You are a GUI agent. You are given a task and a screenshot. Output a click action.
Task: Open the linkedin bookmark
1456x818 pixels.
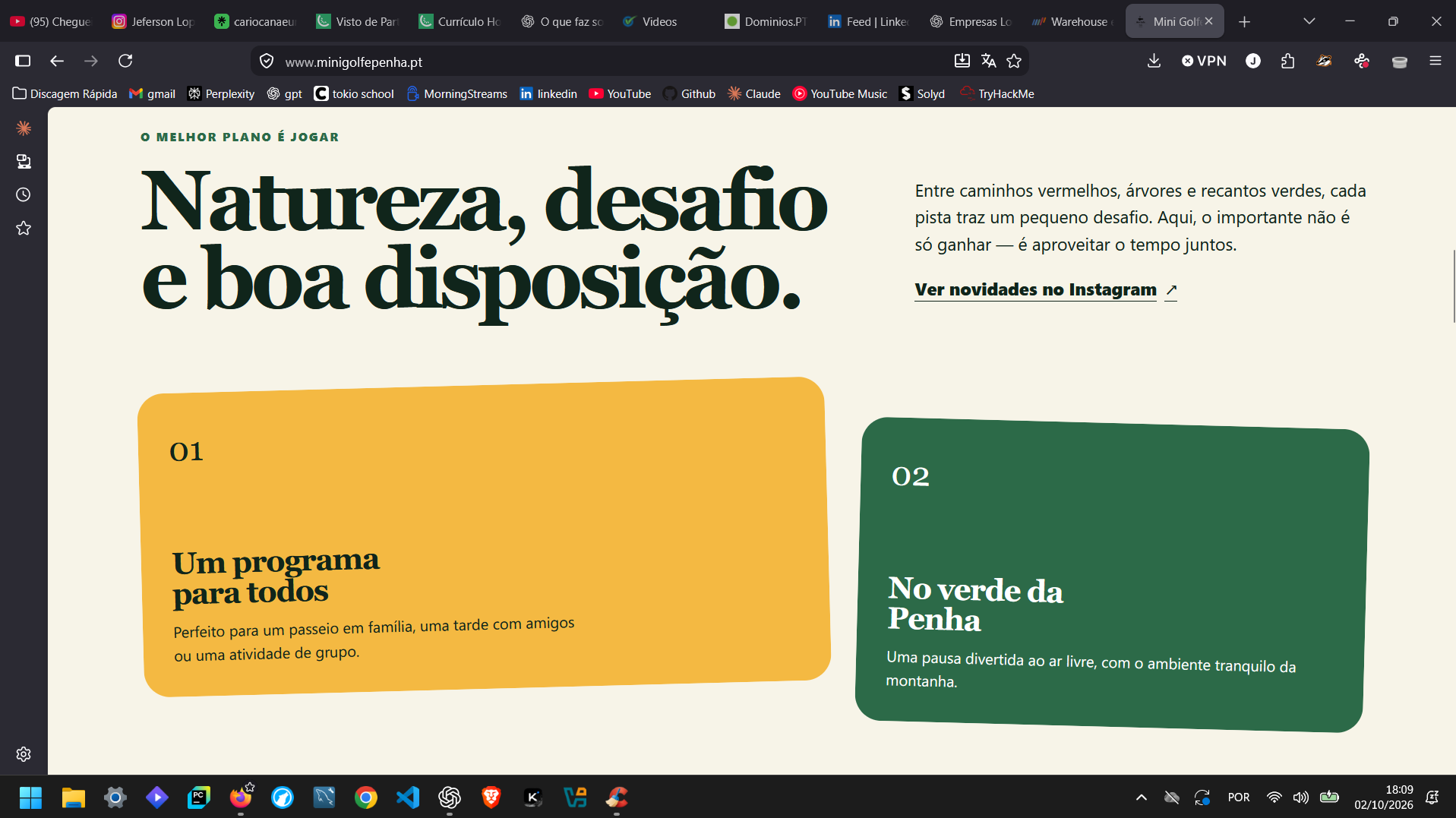548,93
